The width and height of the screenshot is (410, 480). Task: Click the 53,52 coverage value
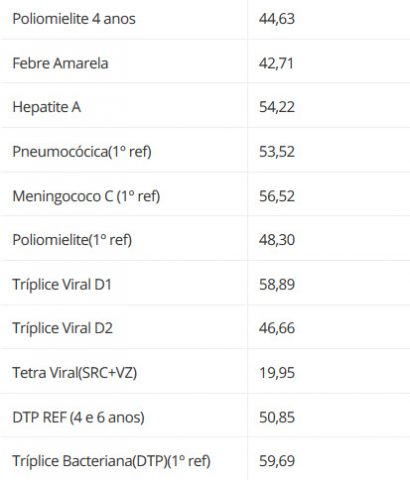[x=277, y=152]
